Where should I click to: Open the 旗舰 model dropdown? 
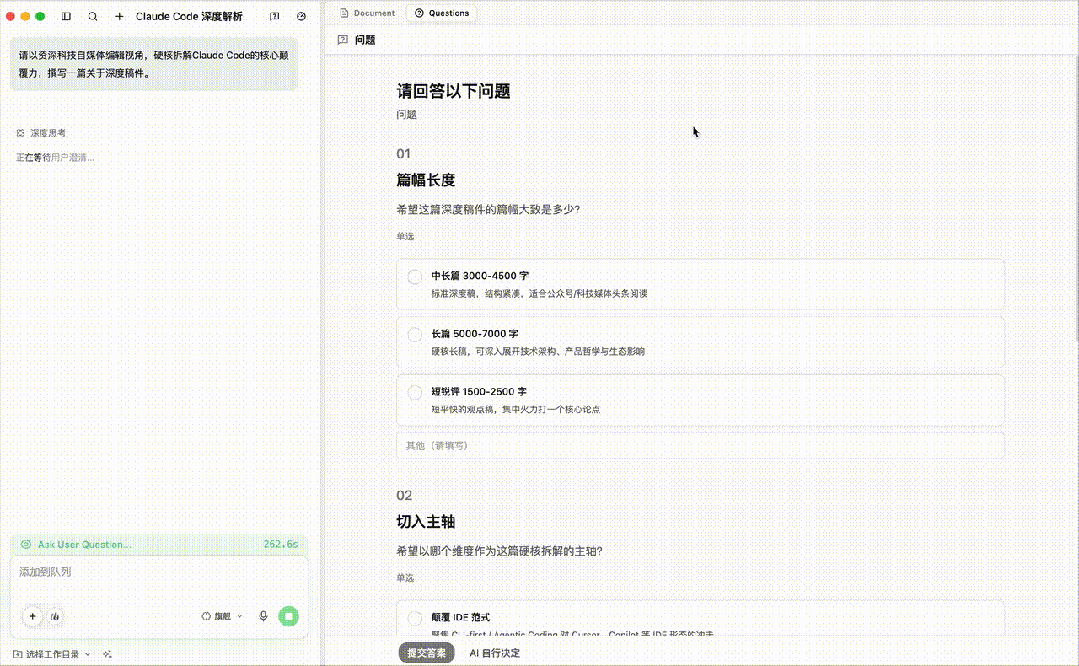[x=222, y=616]
